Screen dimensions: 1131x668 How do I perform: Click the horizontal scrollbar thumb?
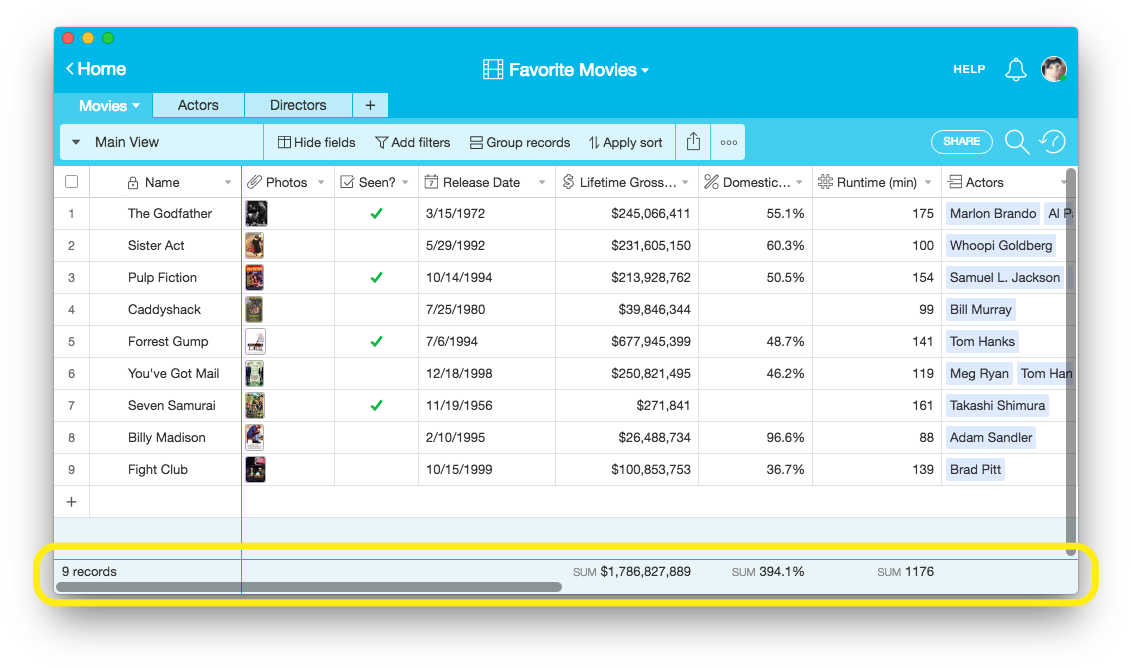309,587
